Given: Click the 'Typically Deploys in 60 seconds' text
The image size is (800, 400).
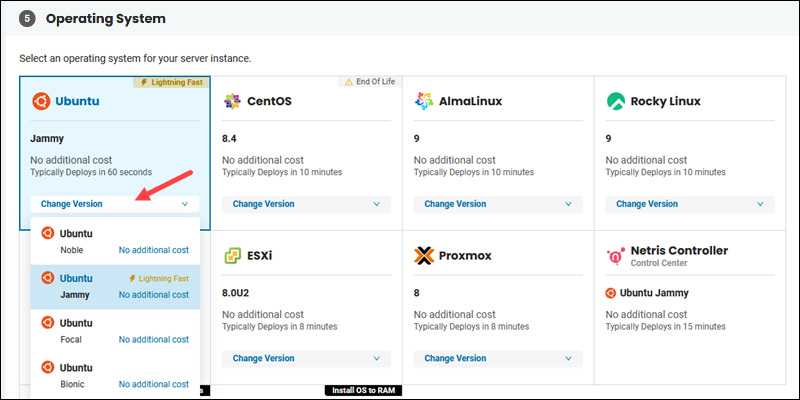Looking at the screenshot, I should [x=91, y=172].
